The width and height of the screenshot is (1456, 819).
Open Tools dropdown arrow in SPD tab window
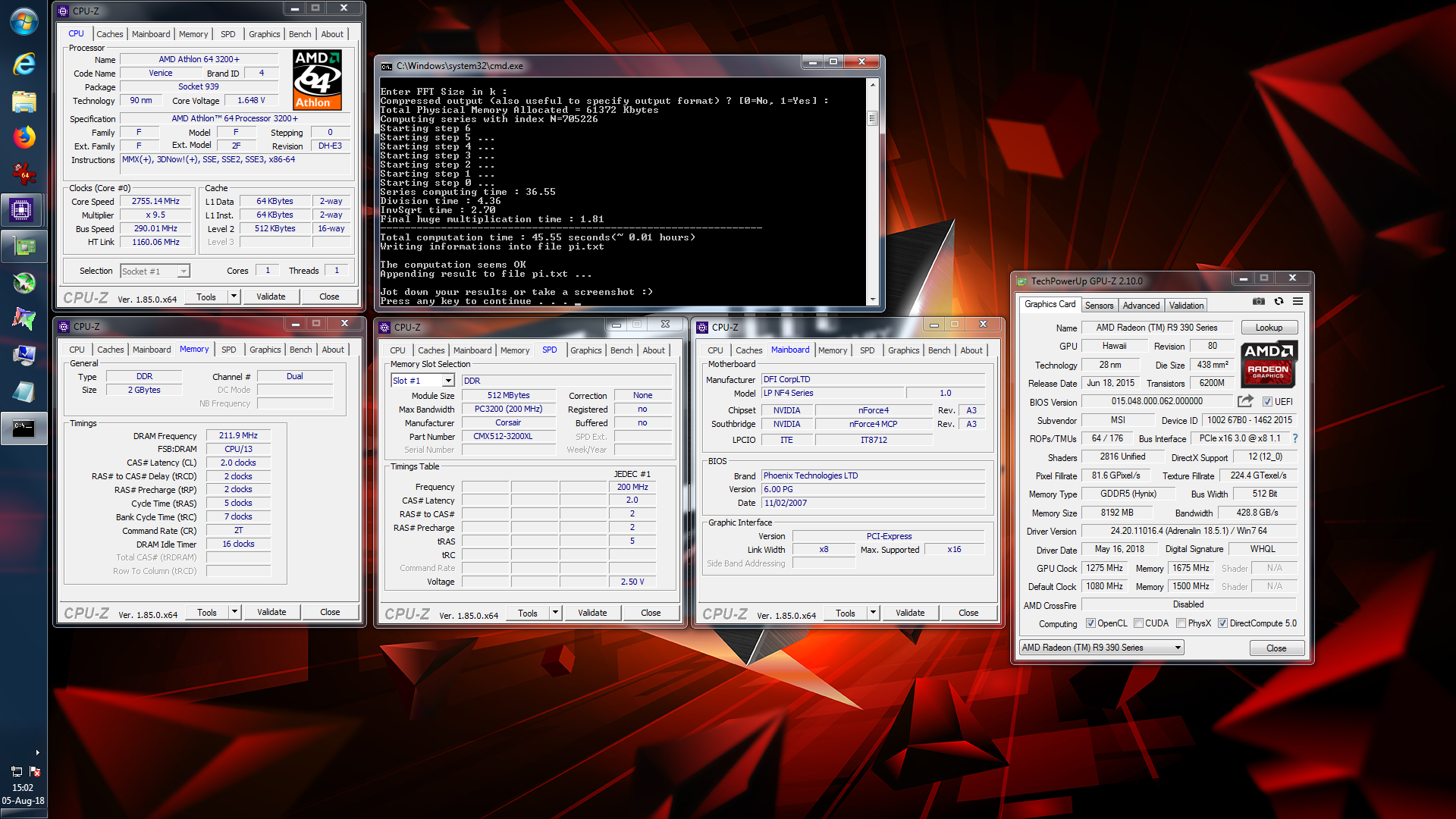pos(555,613)
